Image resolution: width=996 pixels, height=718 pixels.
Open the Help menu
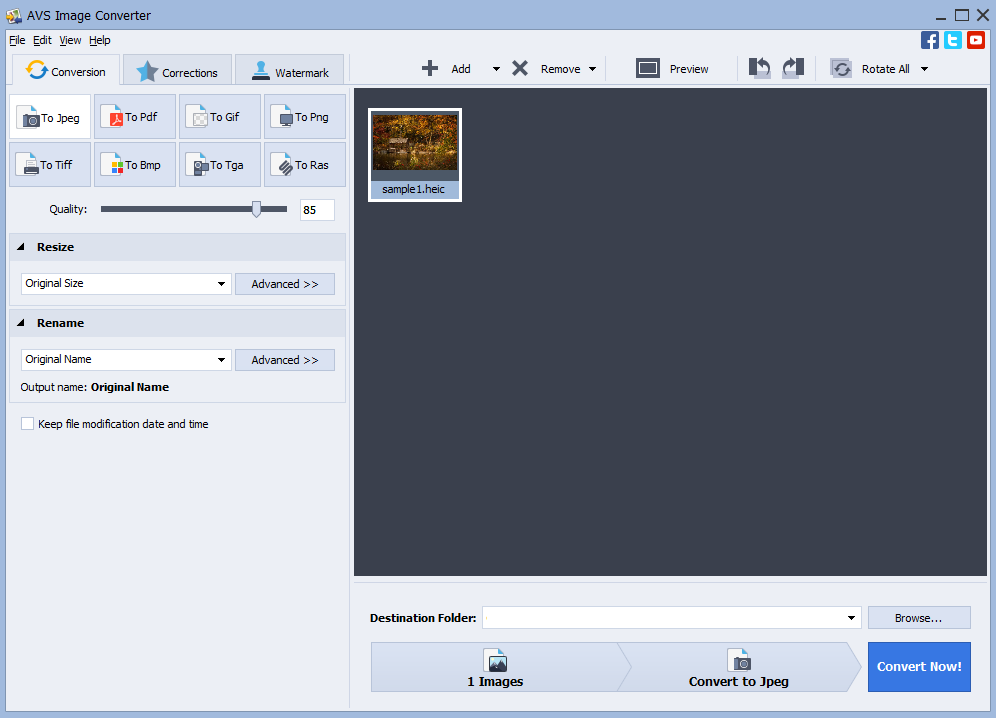pyautogui.click(x=100, y=40)
